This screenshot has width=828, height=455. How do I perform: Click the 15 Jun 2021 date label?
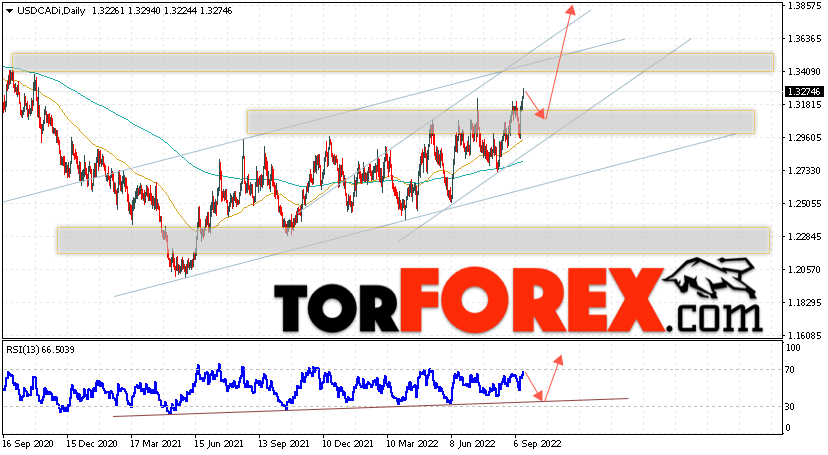point(220,444)
